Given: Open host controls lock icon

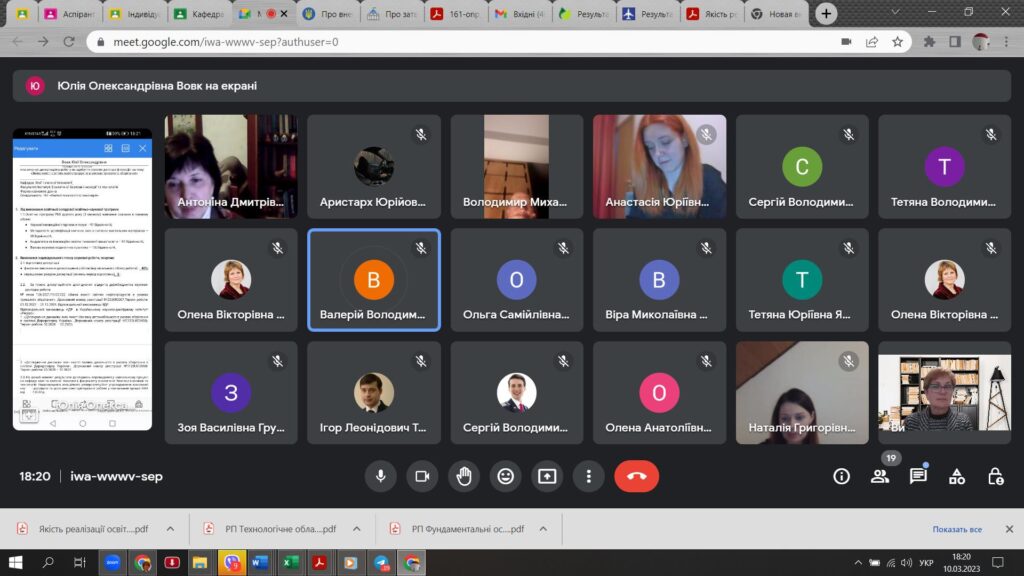Looking at the screenshot, I should click(995, 476).
